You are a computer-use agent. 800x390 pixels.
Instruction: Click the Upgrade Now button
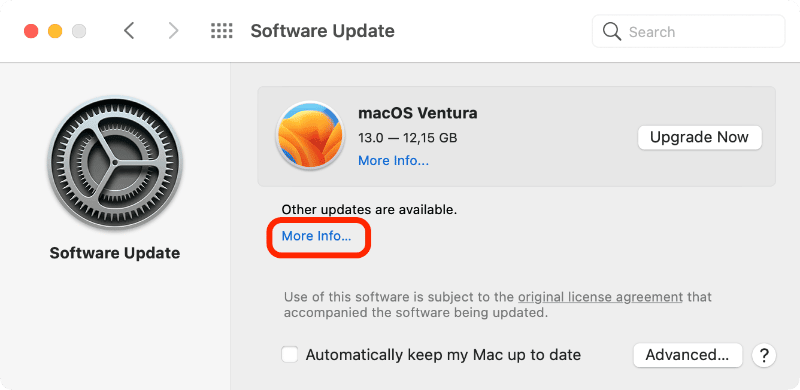pos(699,137)
